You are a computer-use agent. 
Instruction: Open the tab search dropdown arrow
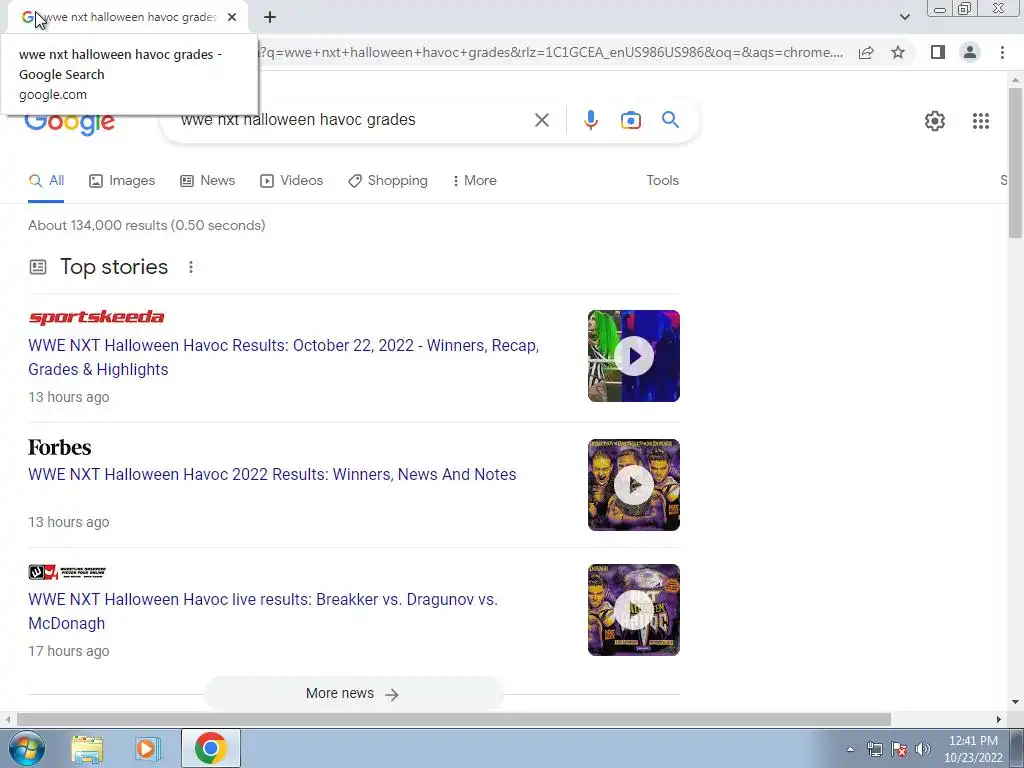pos(904,17)
